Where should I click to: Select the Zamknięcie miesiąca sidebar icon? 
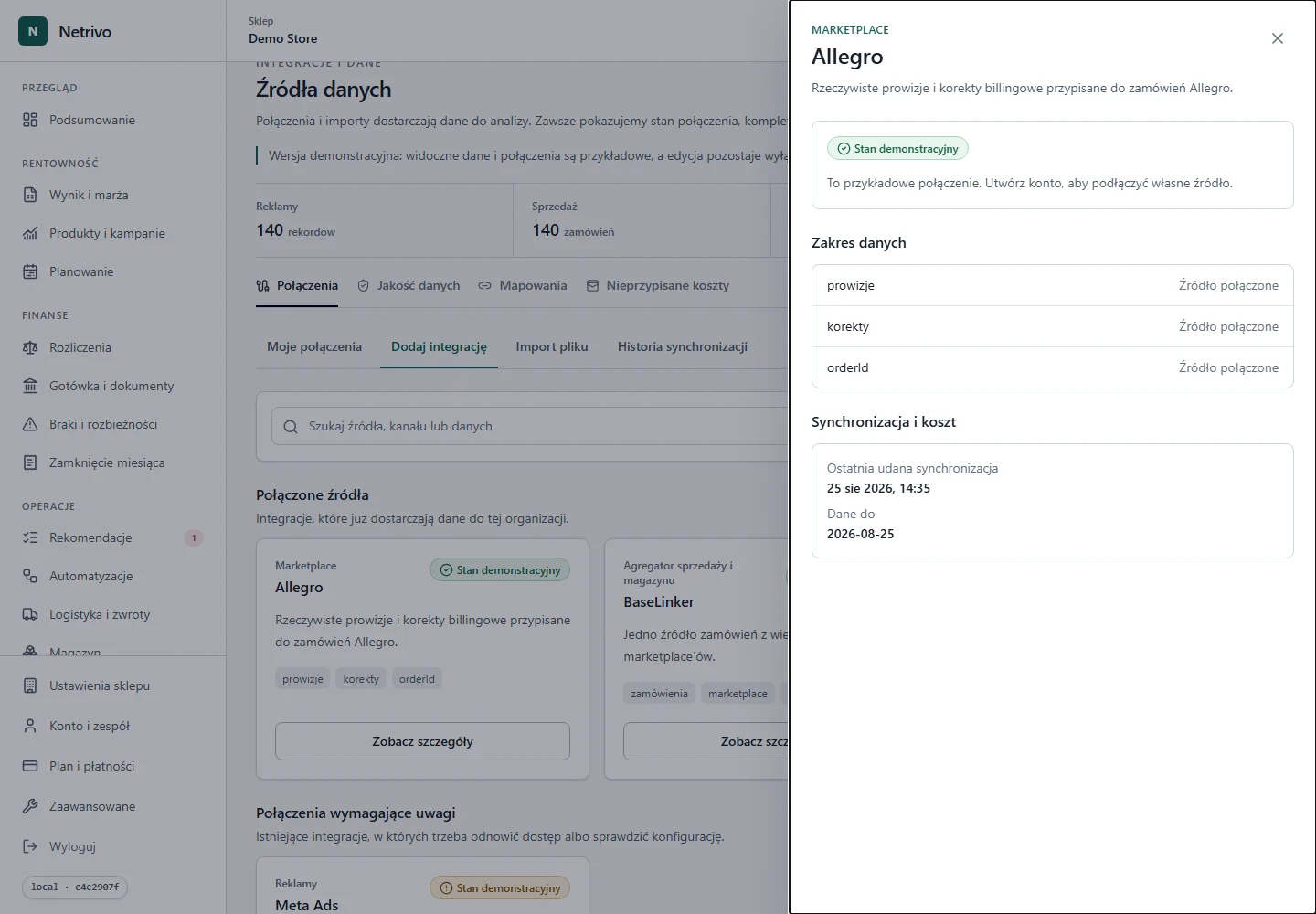(30, 462)
